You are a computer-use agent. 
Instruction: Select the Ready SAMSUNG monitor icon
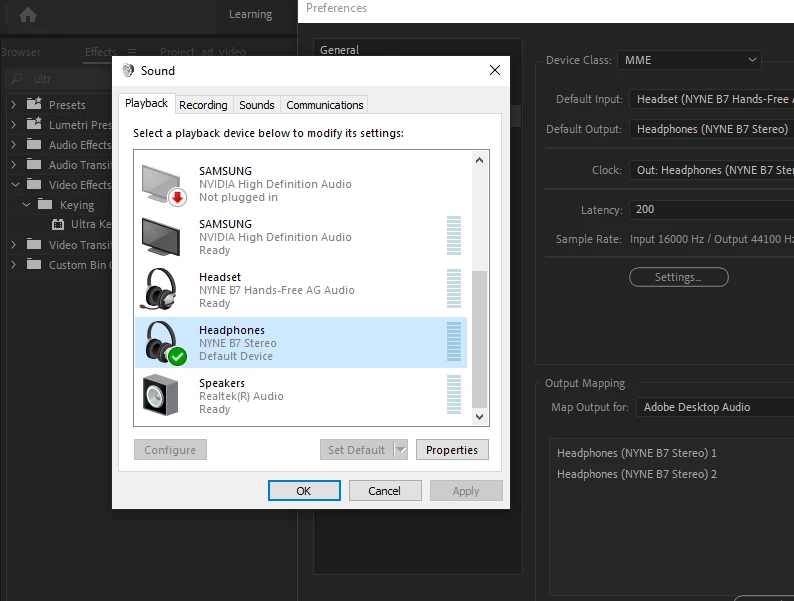(161, 237)
